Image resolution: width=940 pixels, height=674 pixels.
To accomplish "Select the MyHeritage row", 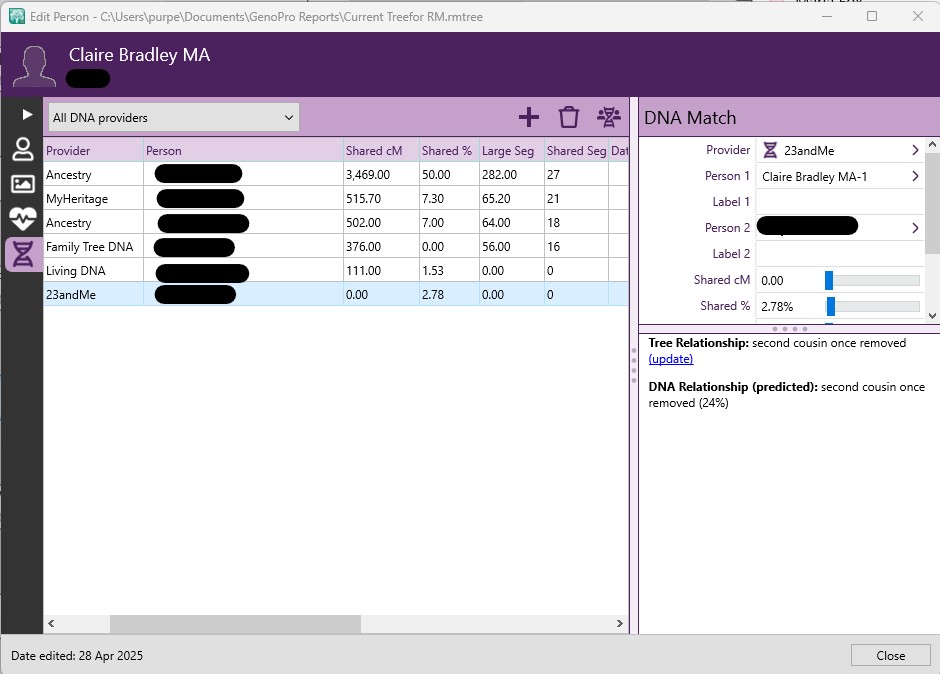I will 336,198.
